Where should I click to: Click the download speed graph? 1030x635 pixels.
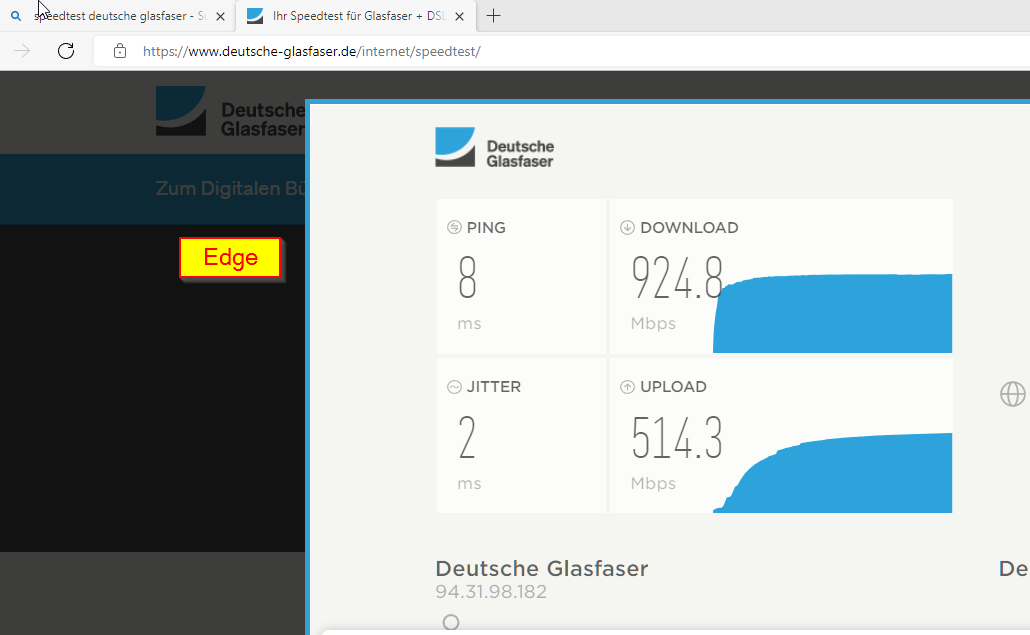[x=832, y=313]
